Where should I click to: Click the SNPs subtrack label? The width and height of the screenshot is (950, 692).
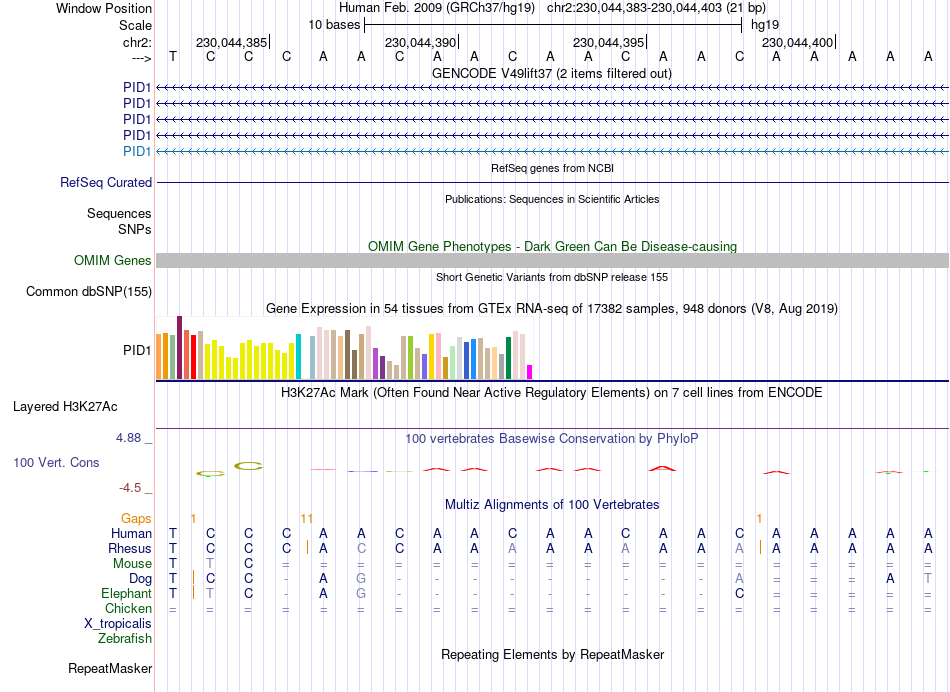(x=135, y=229)
